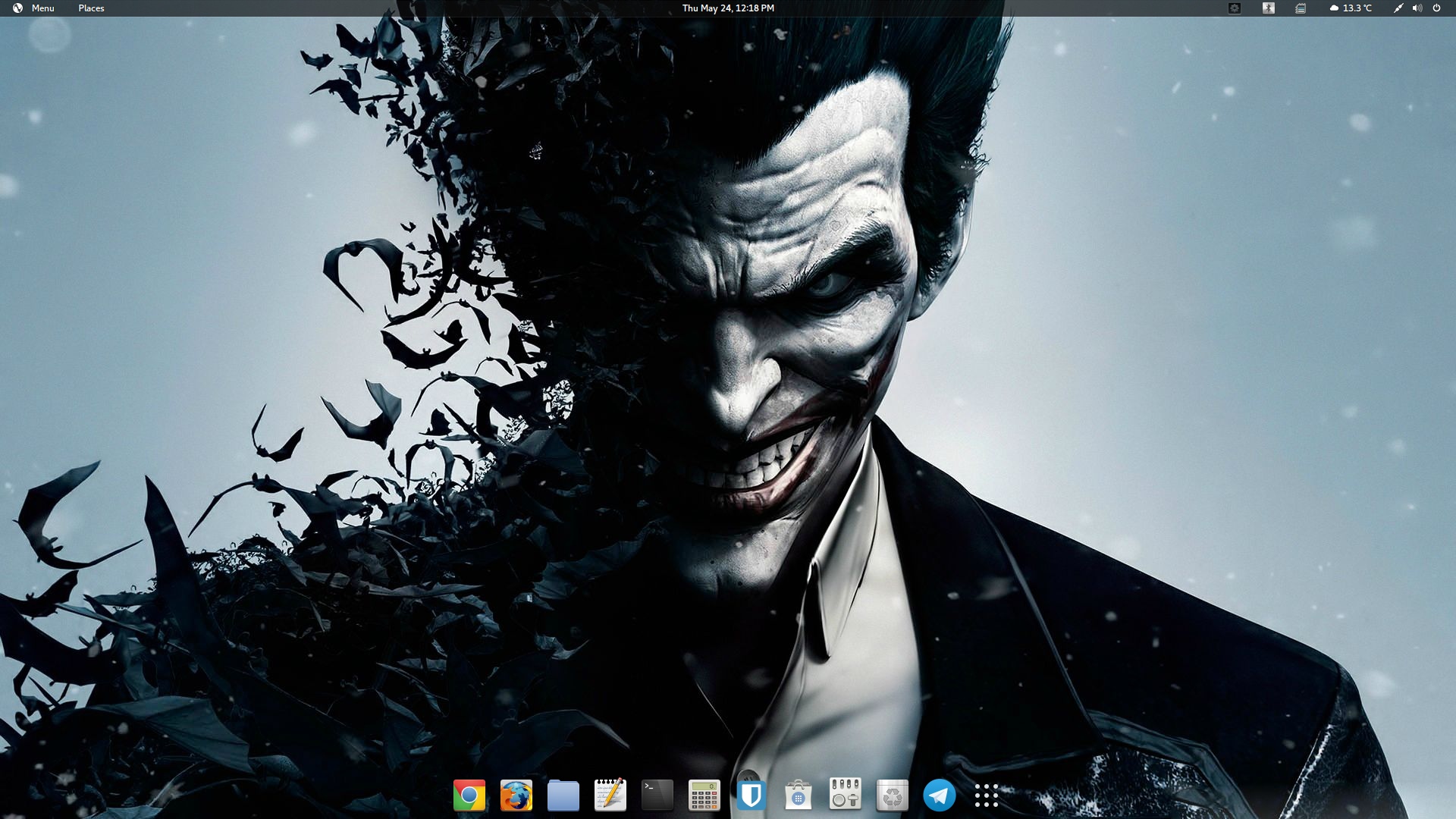The image size is (1456, 819).
Task: Open the Trash recycle bin icon
Action: (892, 795)
